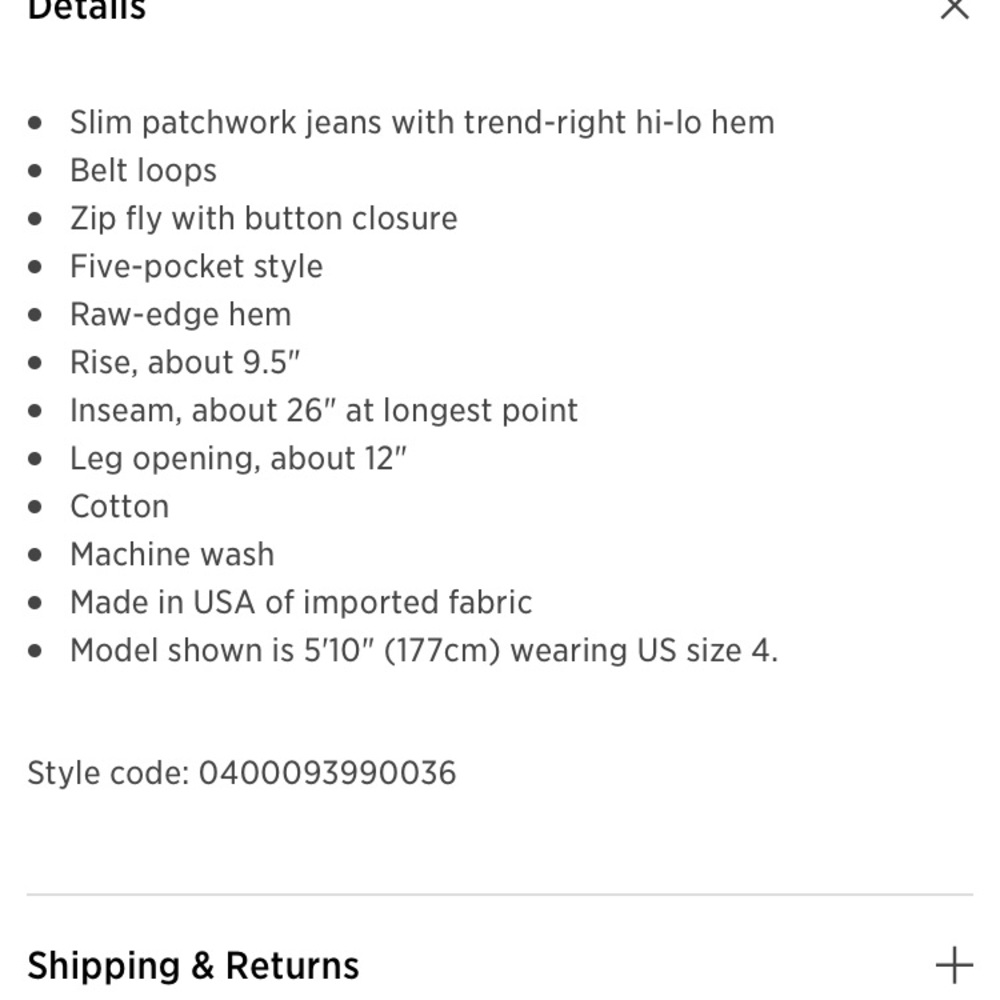Viewport: 1000px width, 1000px height.
Task: Click the Belt loops list item
Action: point(143,170)
